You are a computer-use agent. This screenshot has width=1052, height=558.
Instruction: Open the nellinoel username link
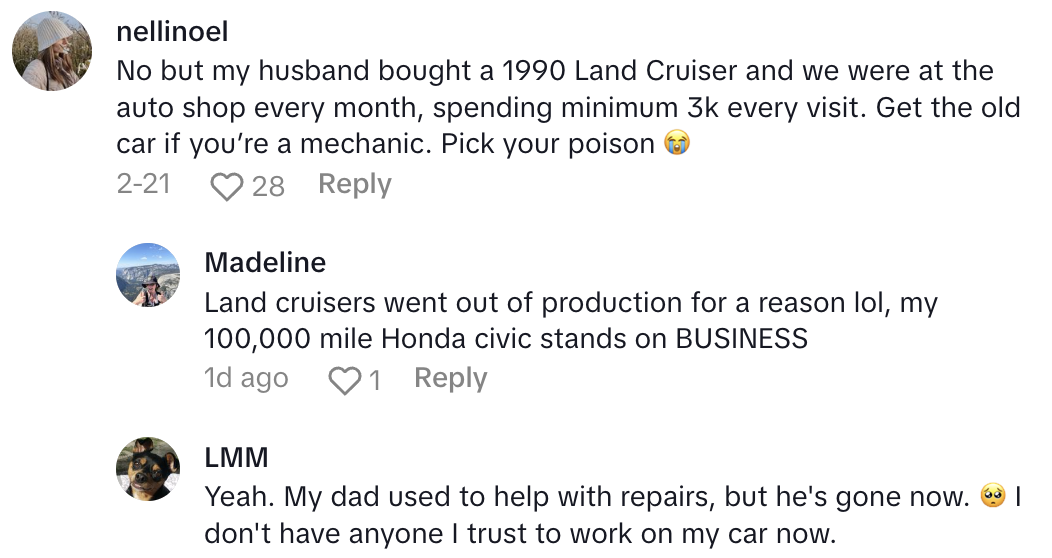point(172,32)
